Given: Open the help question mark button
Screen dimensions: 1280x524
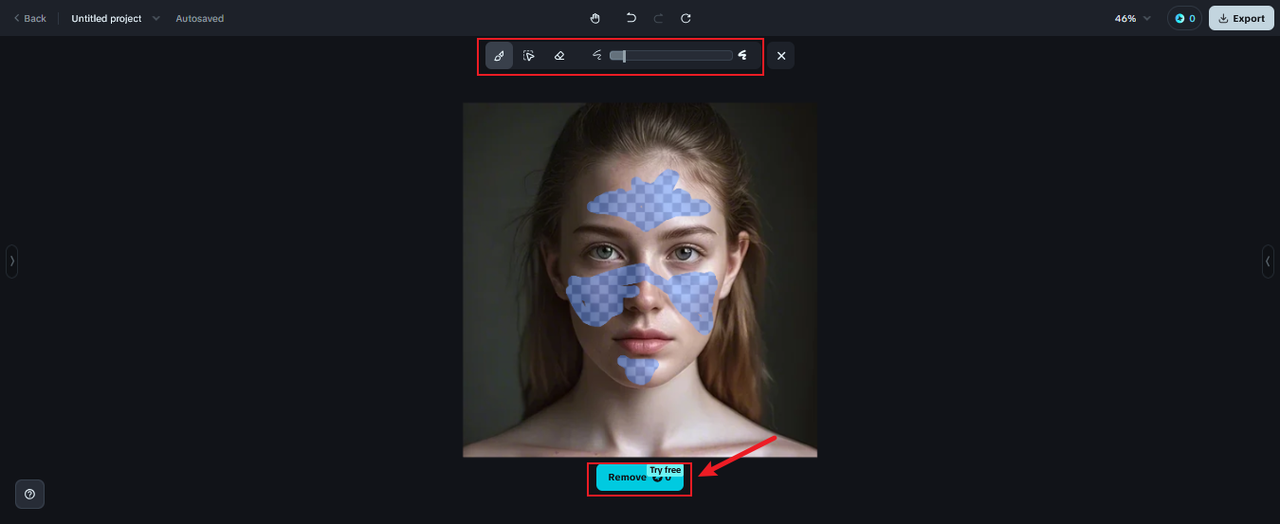Looking at the screenshot, I should tap(30, 494).
